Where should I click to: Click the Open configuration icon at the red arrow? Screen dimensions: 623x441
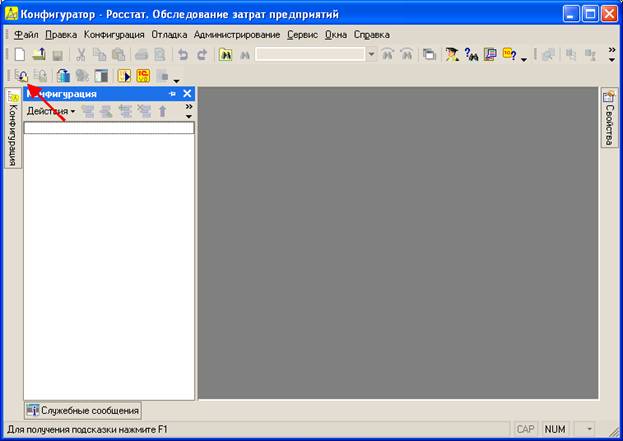click(21, 75)
